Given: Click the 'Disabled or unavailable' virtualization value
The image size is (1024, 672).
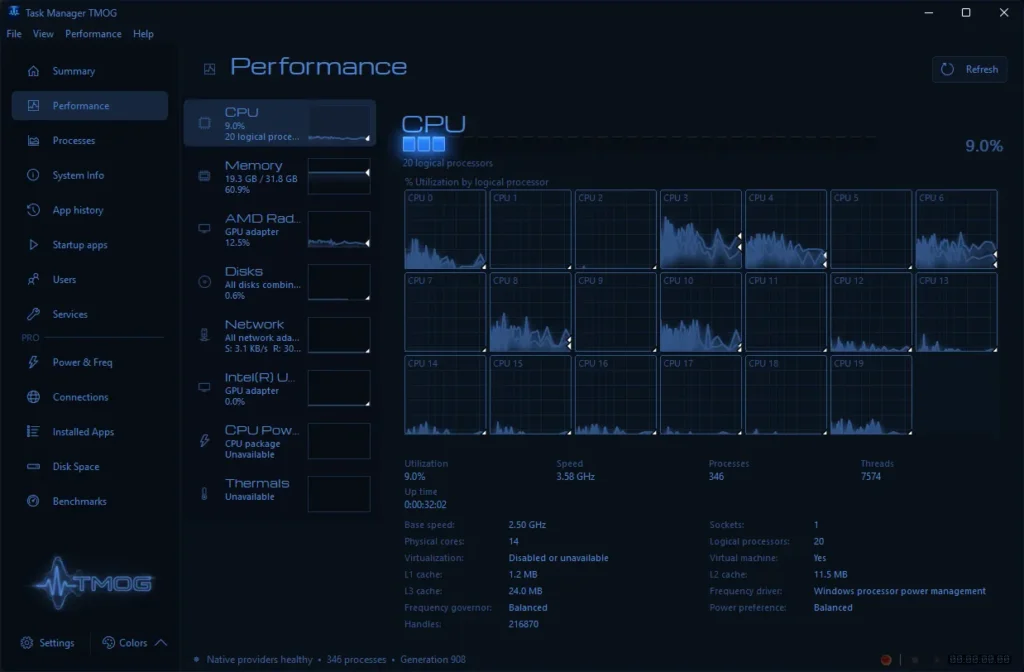Looking at the screenshot, I should (558, 558).
